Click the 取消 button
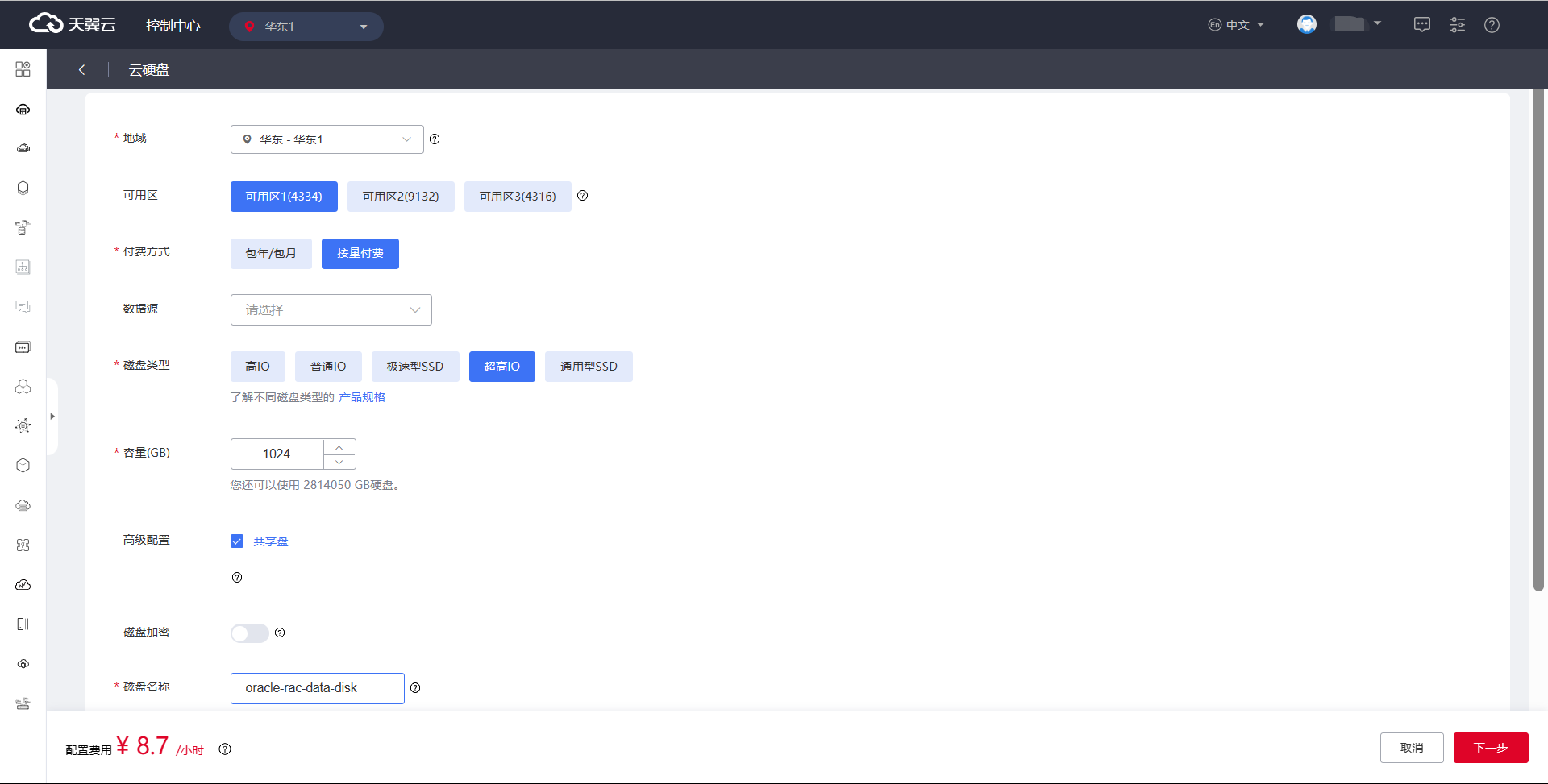 tap(1412, 748)
